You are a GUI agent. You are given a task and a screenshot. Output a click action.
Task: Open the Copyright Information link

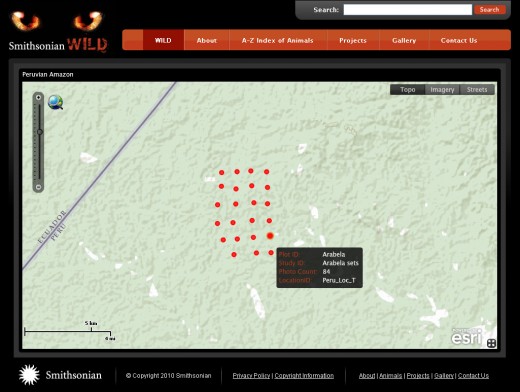tap(304, 376)
